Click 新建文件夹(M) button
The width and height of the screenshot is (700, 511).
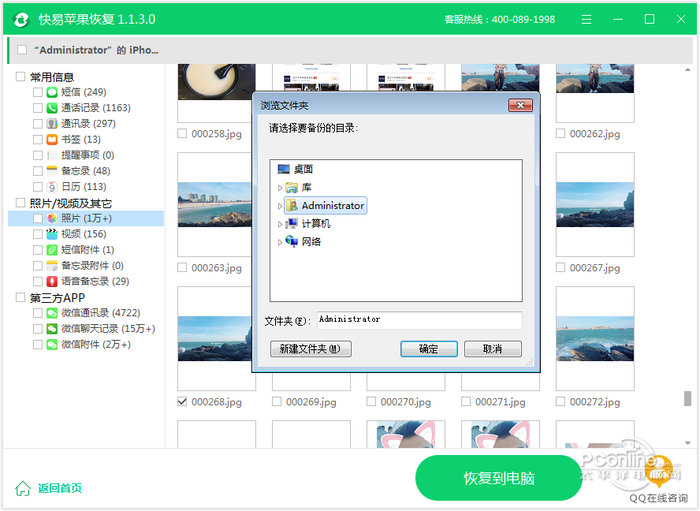[310, 349]
